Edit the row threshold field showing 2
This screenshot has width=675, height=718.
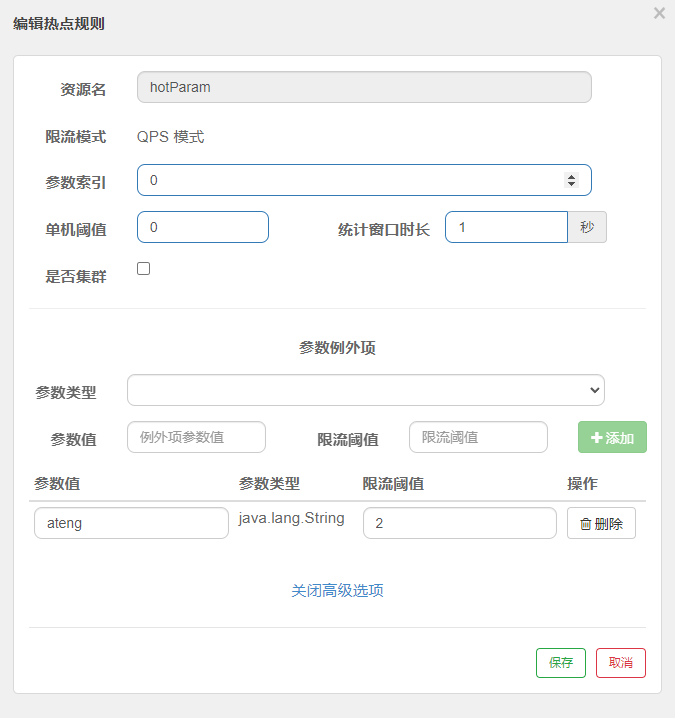coord(459,523)
